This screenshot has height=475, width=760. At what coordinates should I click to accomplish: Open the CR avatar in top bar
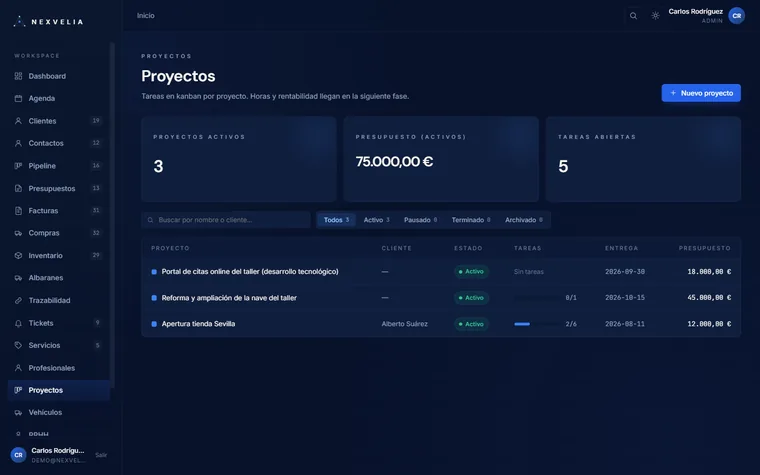click(x=736, y=16)
